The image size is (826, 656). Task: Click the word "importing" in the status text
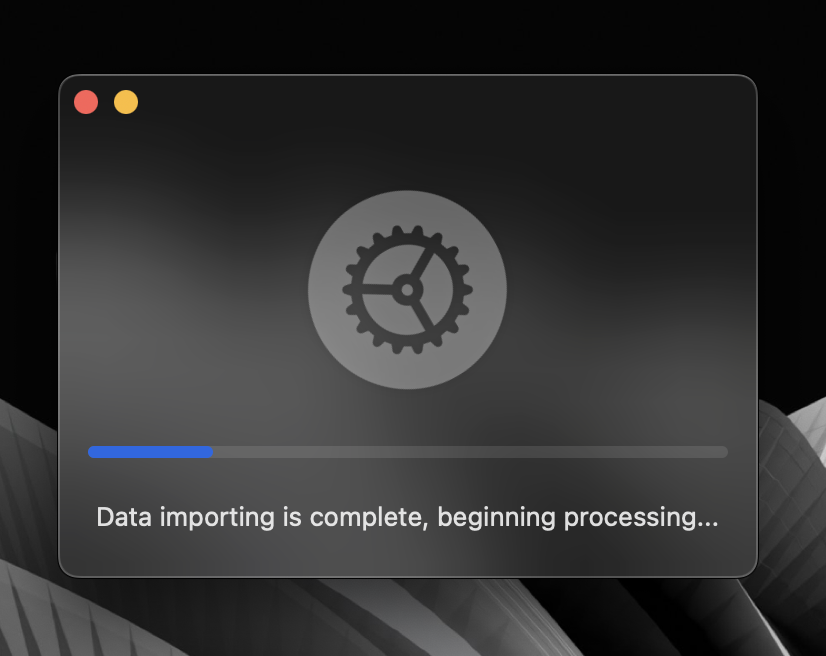tap(217, 518)
